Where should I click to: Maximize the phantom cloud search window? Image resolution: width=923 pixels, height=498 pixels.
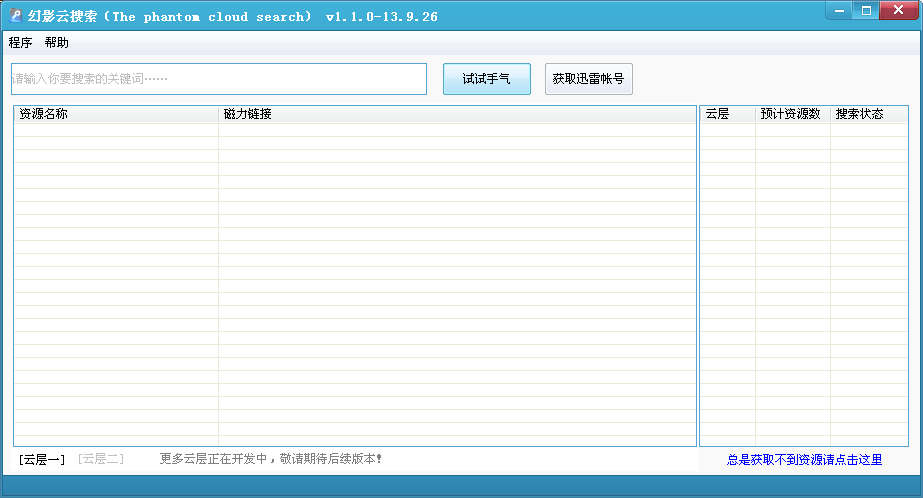point(866,10)
